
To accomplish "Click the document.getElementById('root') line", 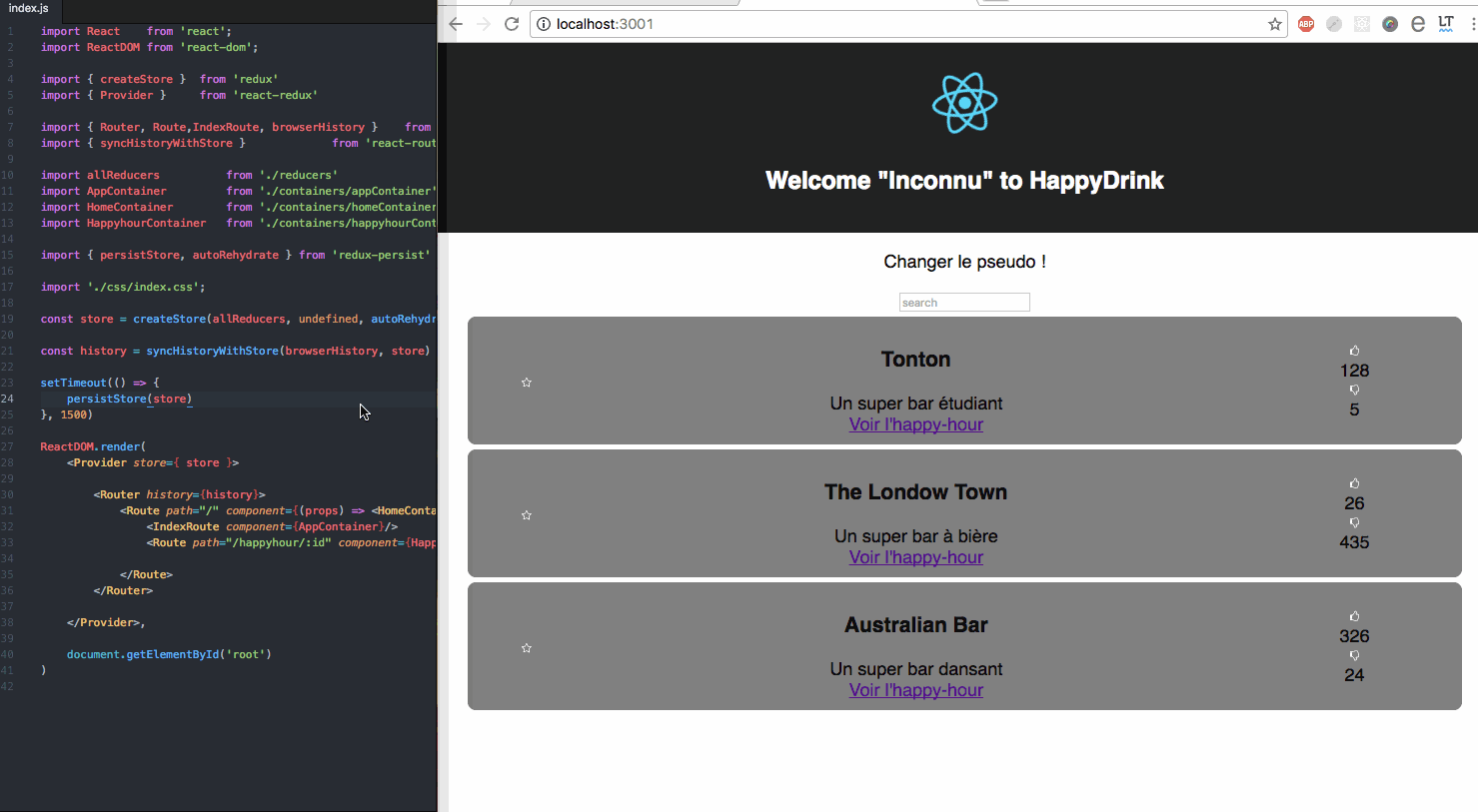I will pyautogui.click(x=169, y=654).
